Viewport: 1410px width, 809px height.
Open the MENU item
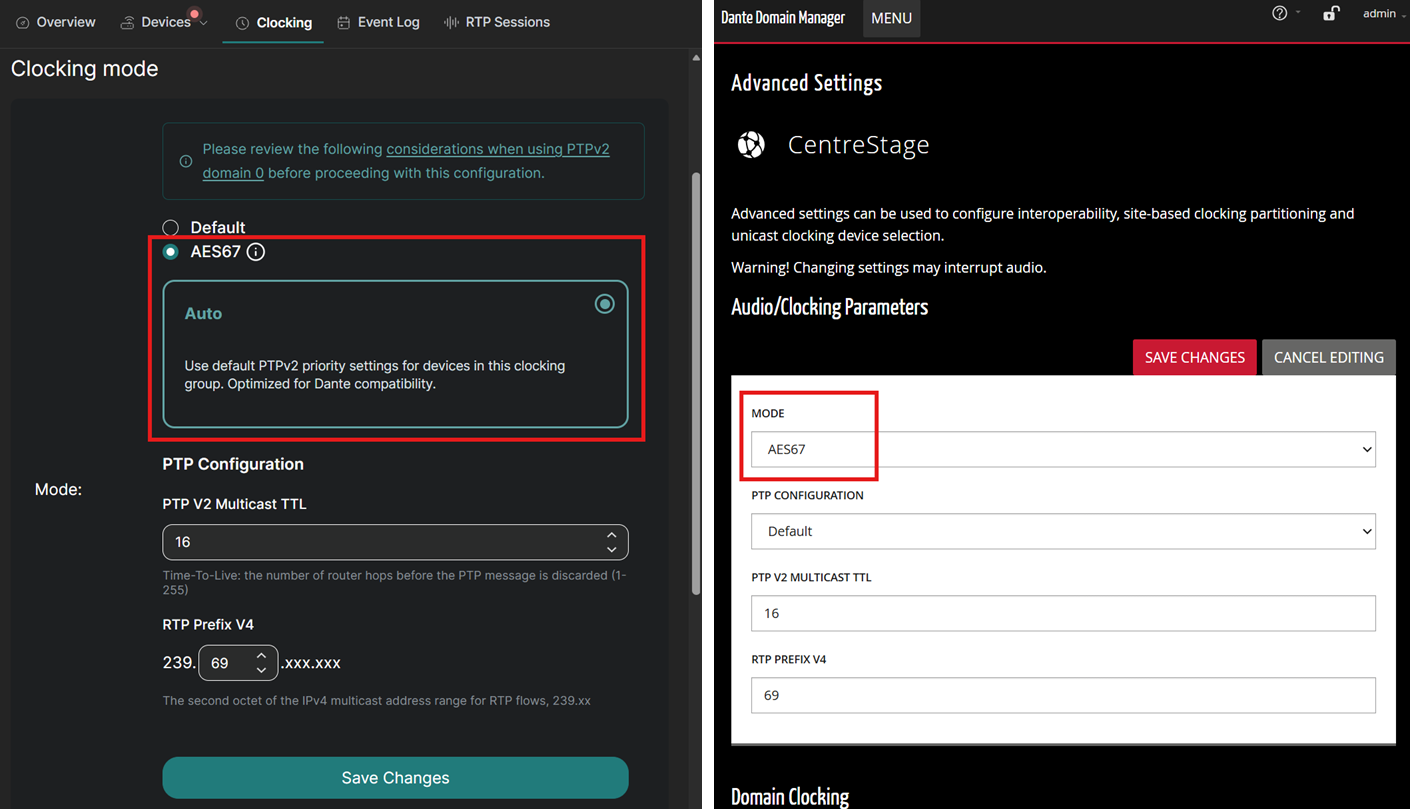(891, 19)
